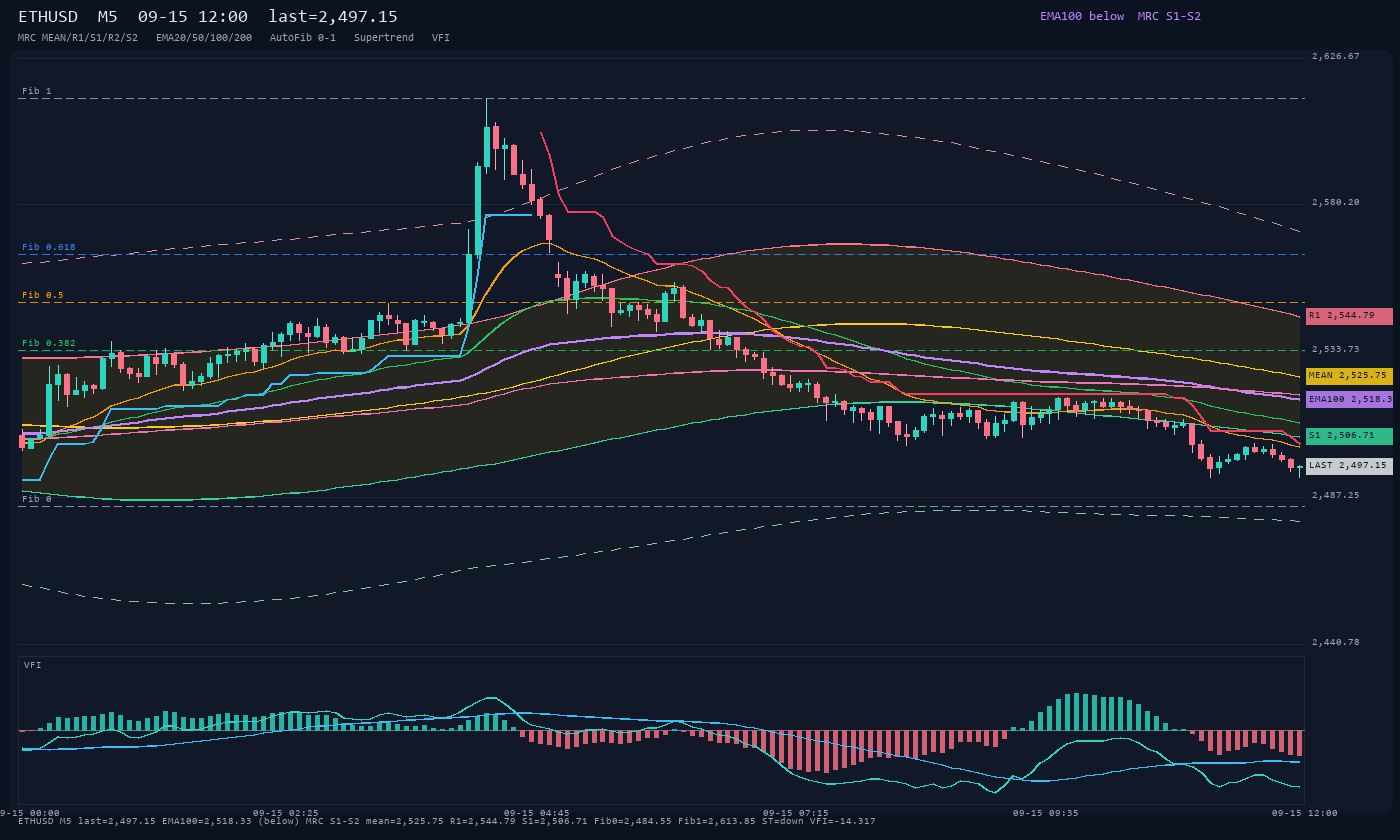Select the purple 'EMA100 2,518.3' price tag
Viewport: 1400px width, 840px height.
pos(1349,399)
